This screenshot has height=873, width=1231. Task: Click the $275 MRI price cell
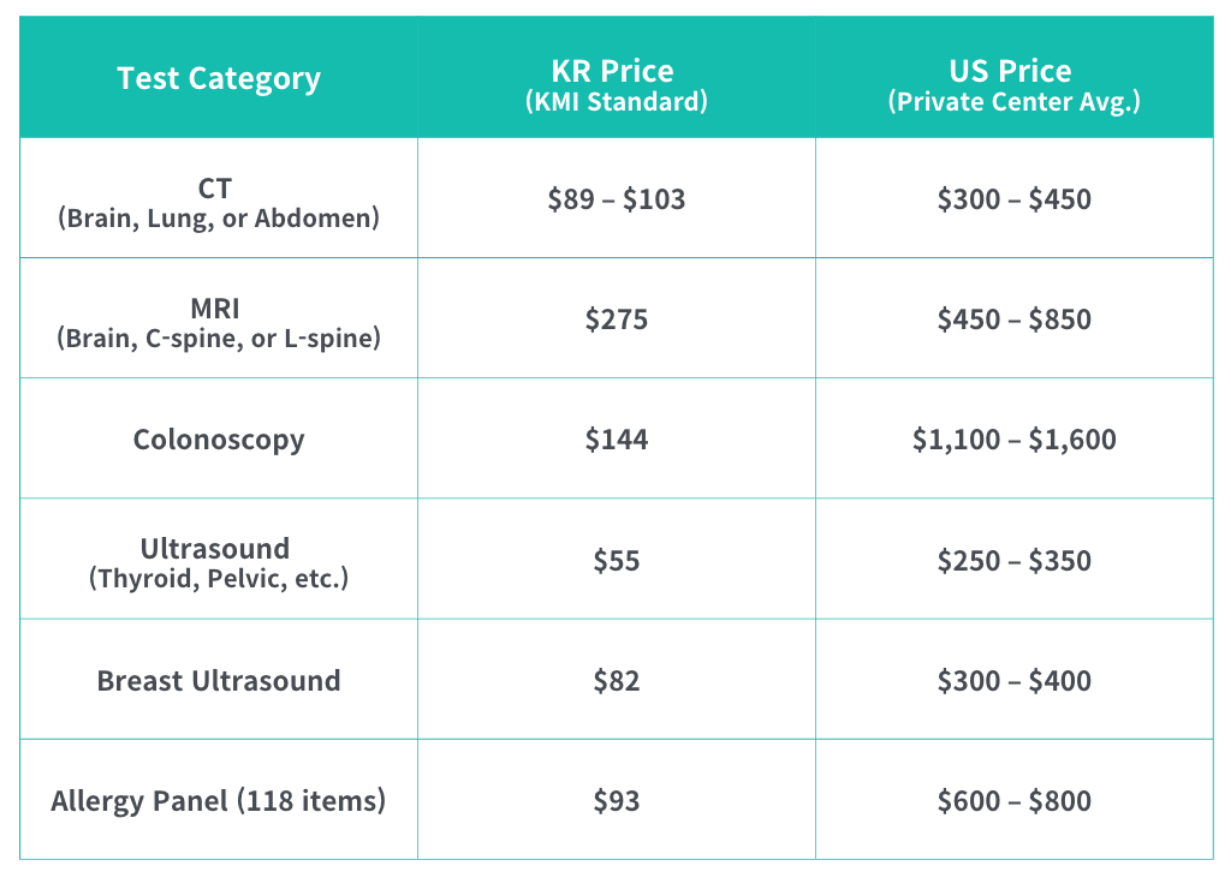pos(616,319)
